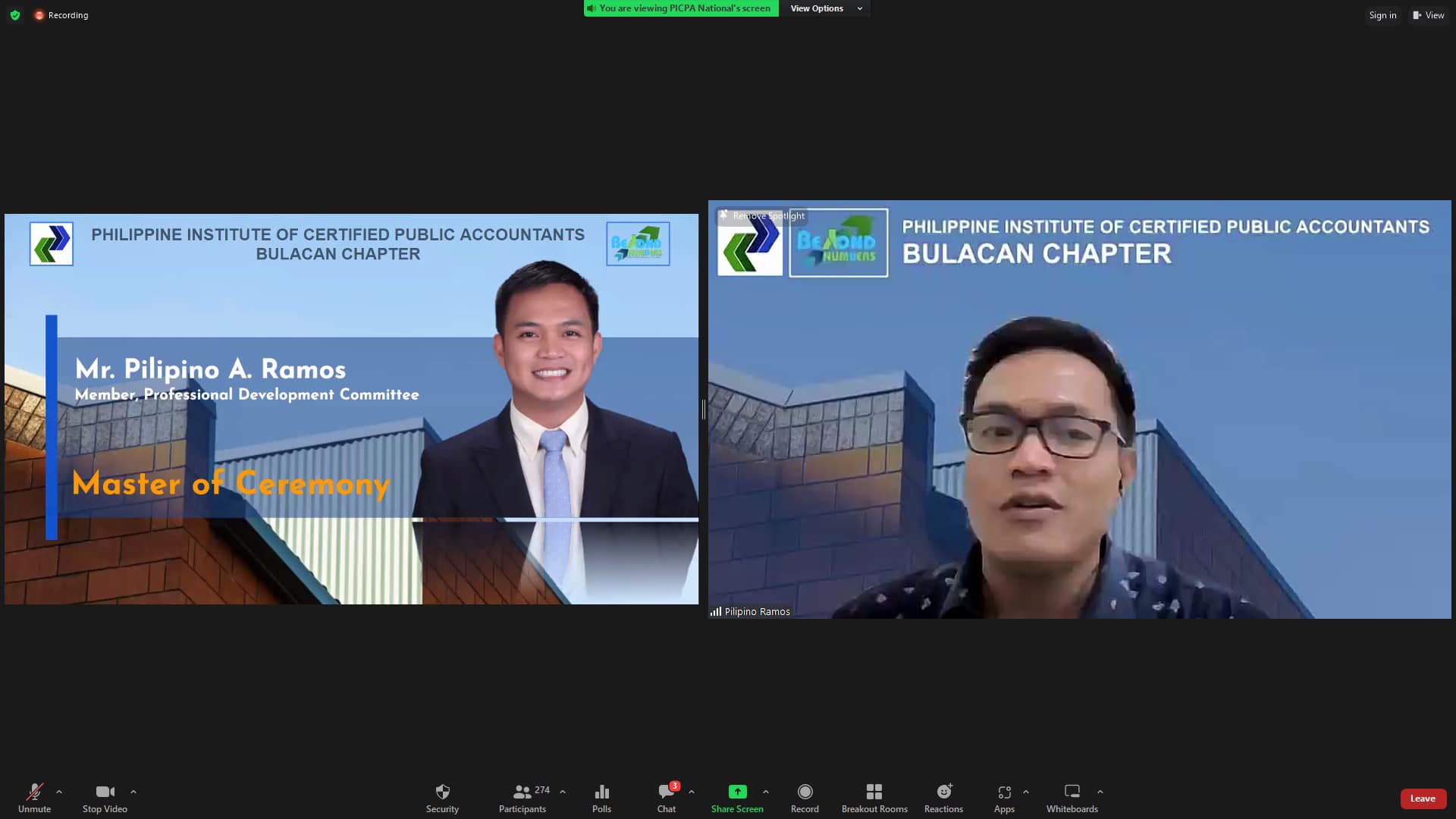
Task: Stop the camera video
Action: tap(105, 798)
